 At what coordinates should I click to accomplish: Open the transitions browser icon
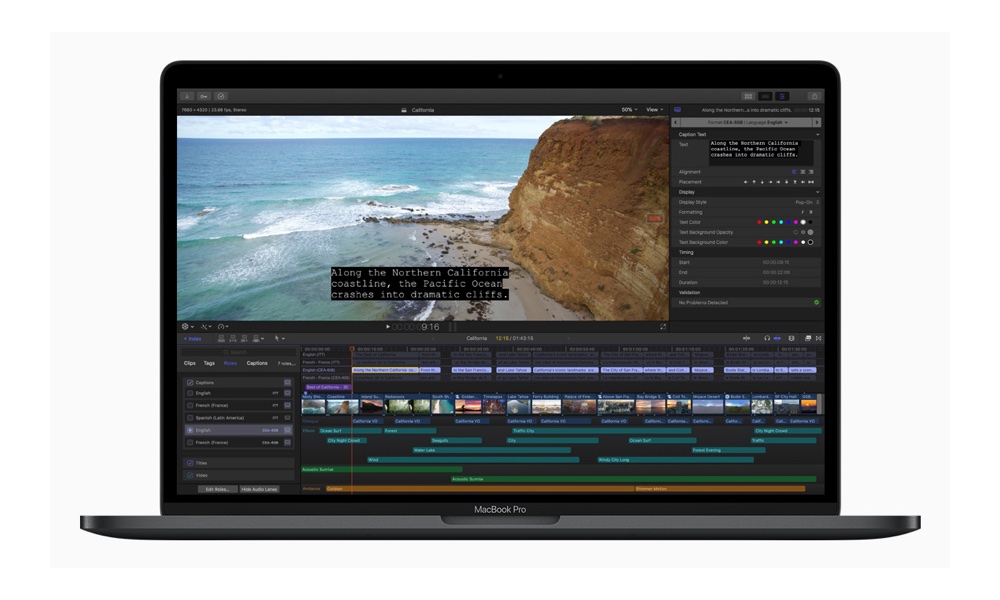click(x=818, y=339)
